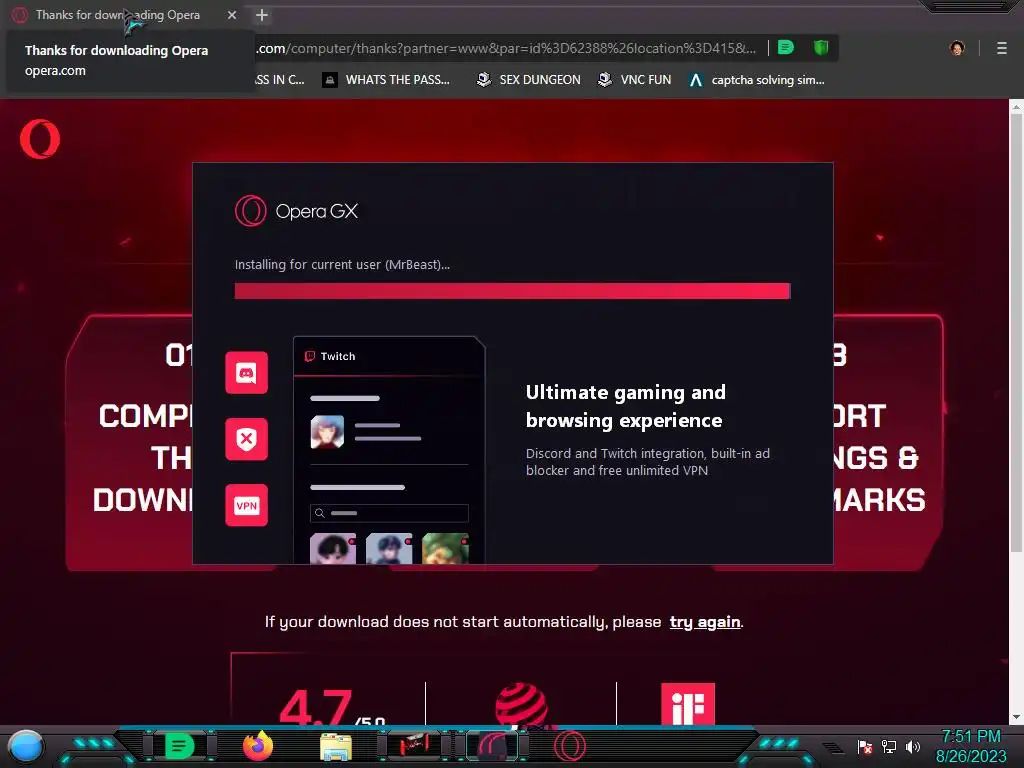Click the Action Center flag tray icon

pyautogui.click(x=865, y=746)
